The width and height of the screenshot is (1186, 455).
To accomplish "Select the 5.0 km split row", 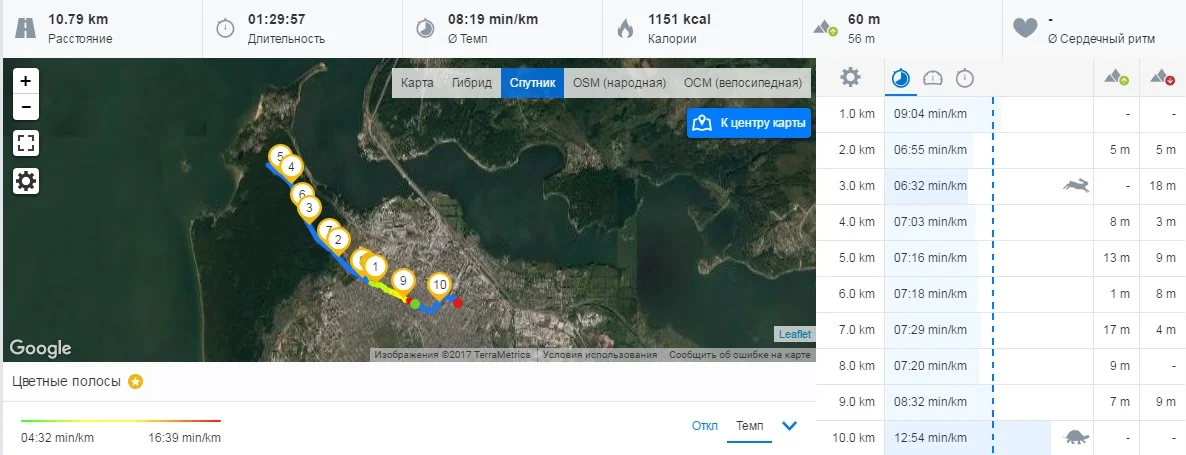I will pyautogui.click(x=1001, y=258).
